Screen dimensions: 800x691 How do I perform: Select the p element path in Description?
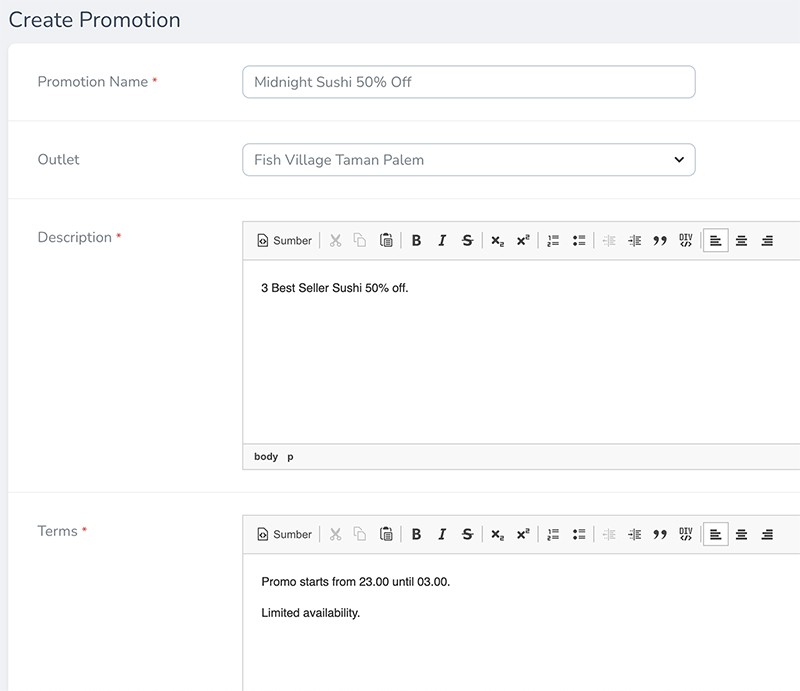291,457
